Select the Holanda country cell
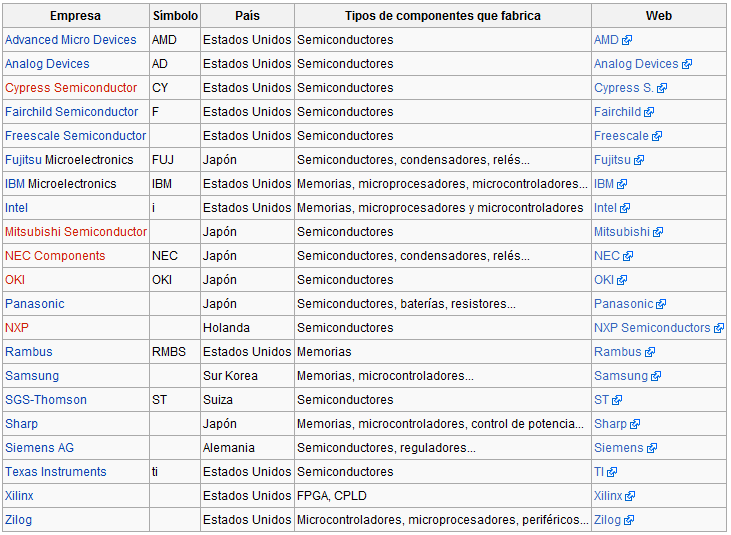This screenshot has height=535, width=731. [x=248, y=328]
